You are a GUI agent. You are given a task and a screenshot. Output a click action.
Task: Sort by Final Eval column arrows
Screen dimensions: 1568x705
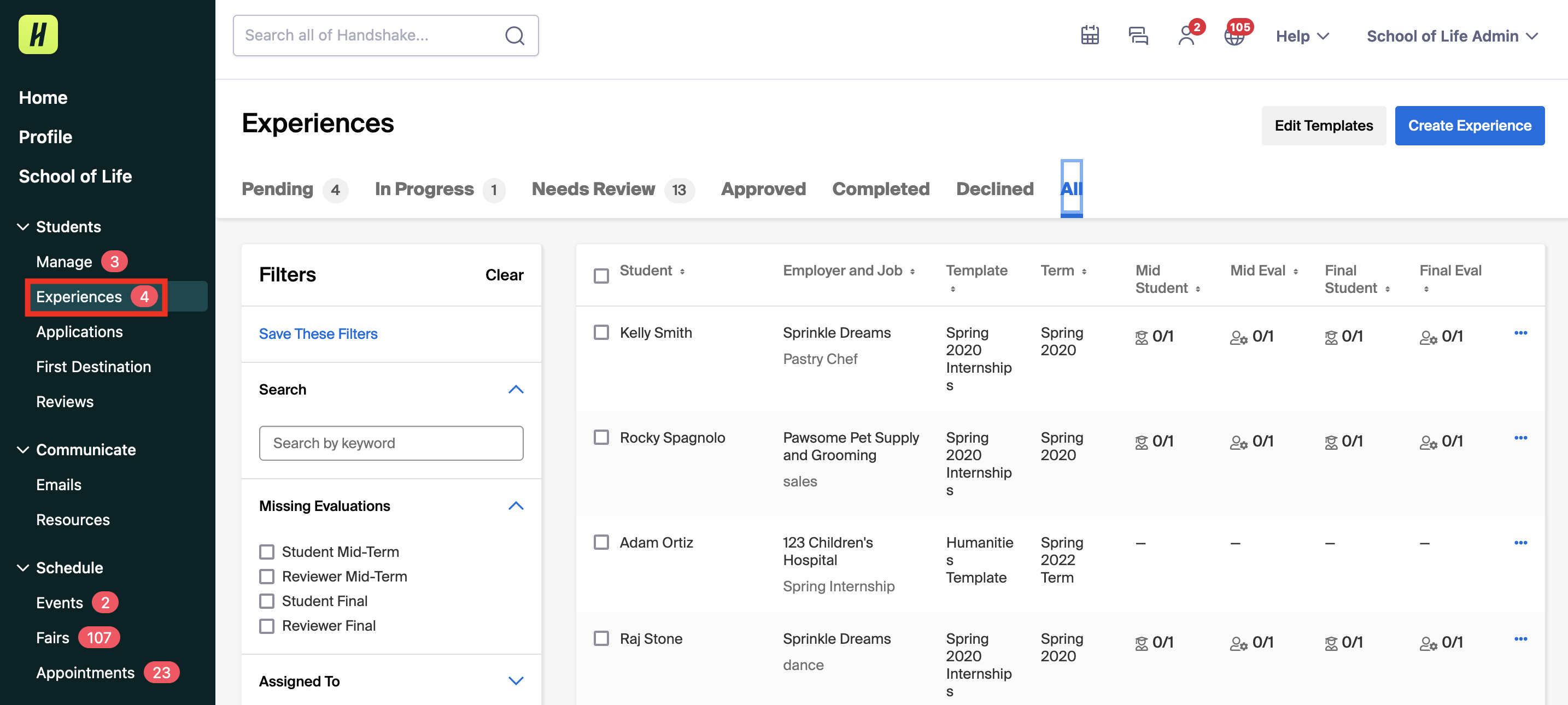point(1425,289)
